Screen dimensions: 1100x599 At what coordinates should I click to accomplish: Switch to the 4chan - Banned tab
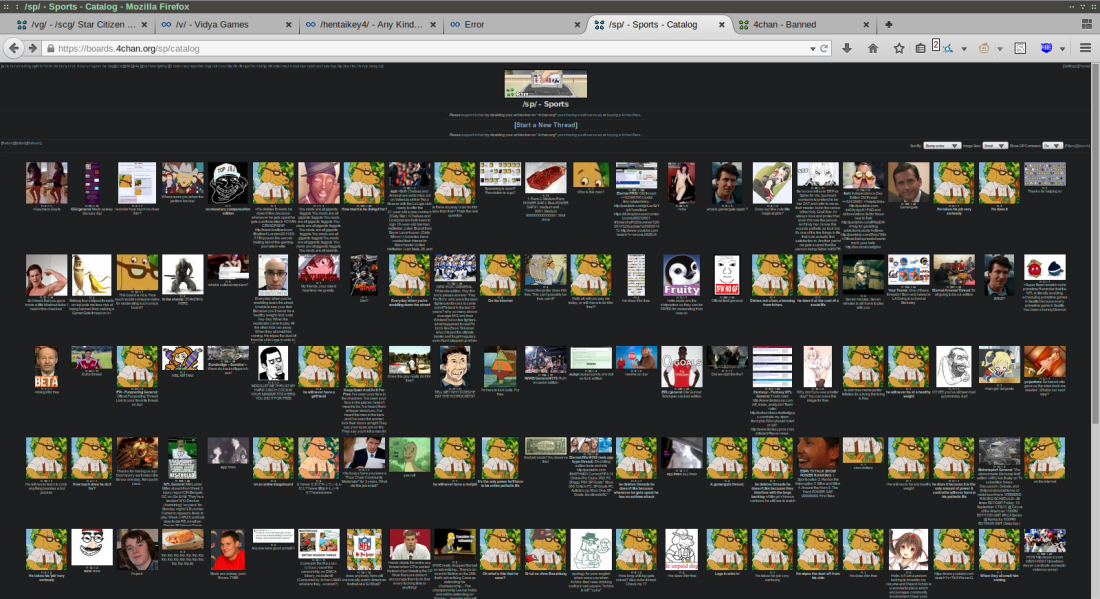[790, 23]
